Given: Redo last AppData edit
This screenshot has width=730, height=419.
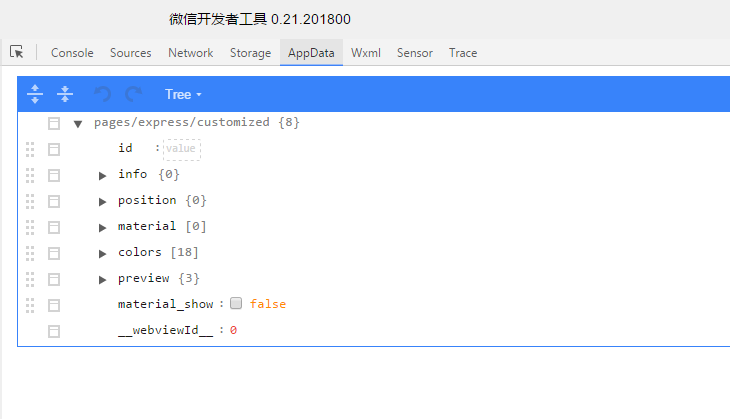Looking at the screenshot, I should [x=134, y=94].
